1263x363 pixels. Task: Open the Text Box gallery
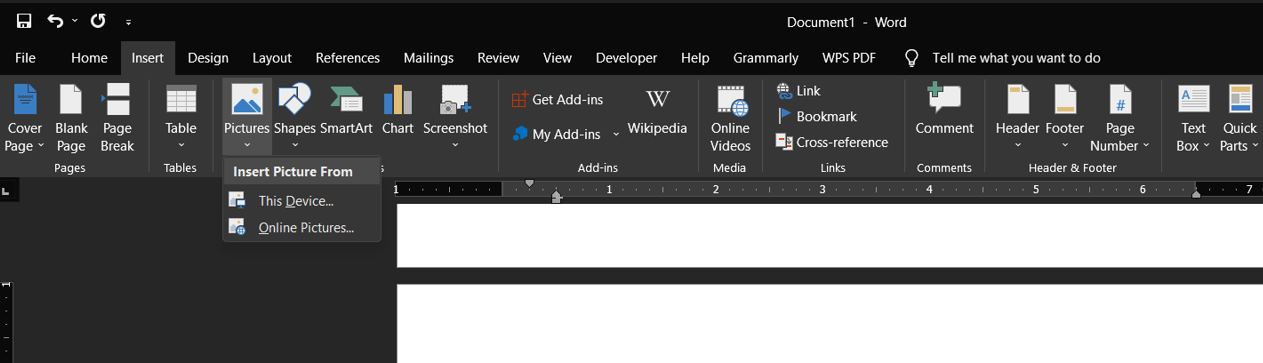1194,118
